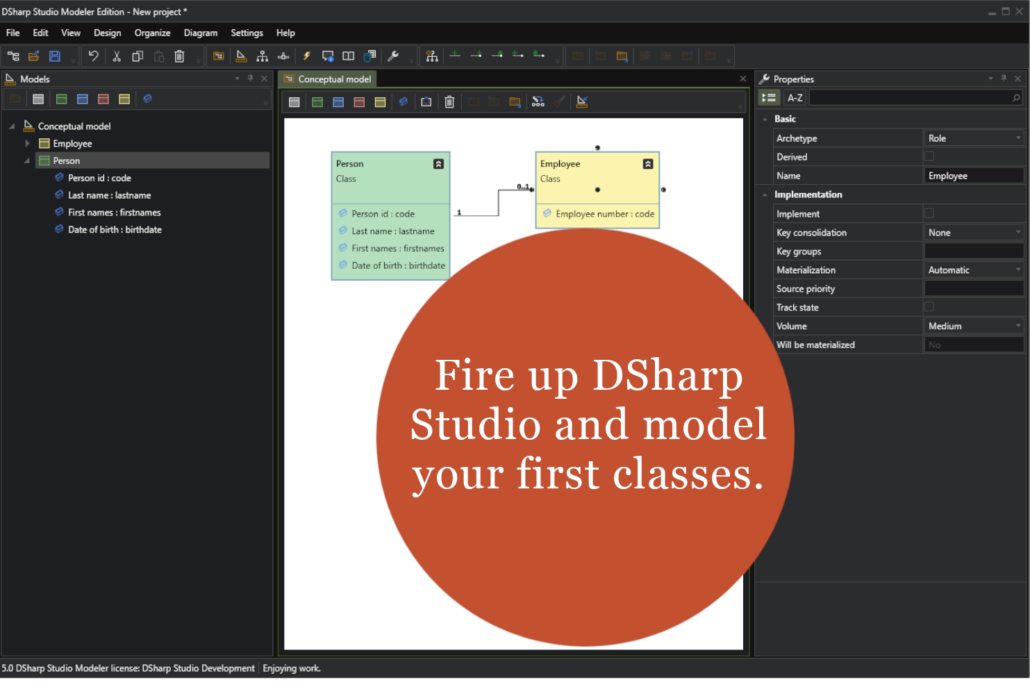Click the yellow class icon in diagram toolbar

(380, 102)
